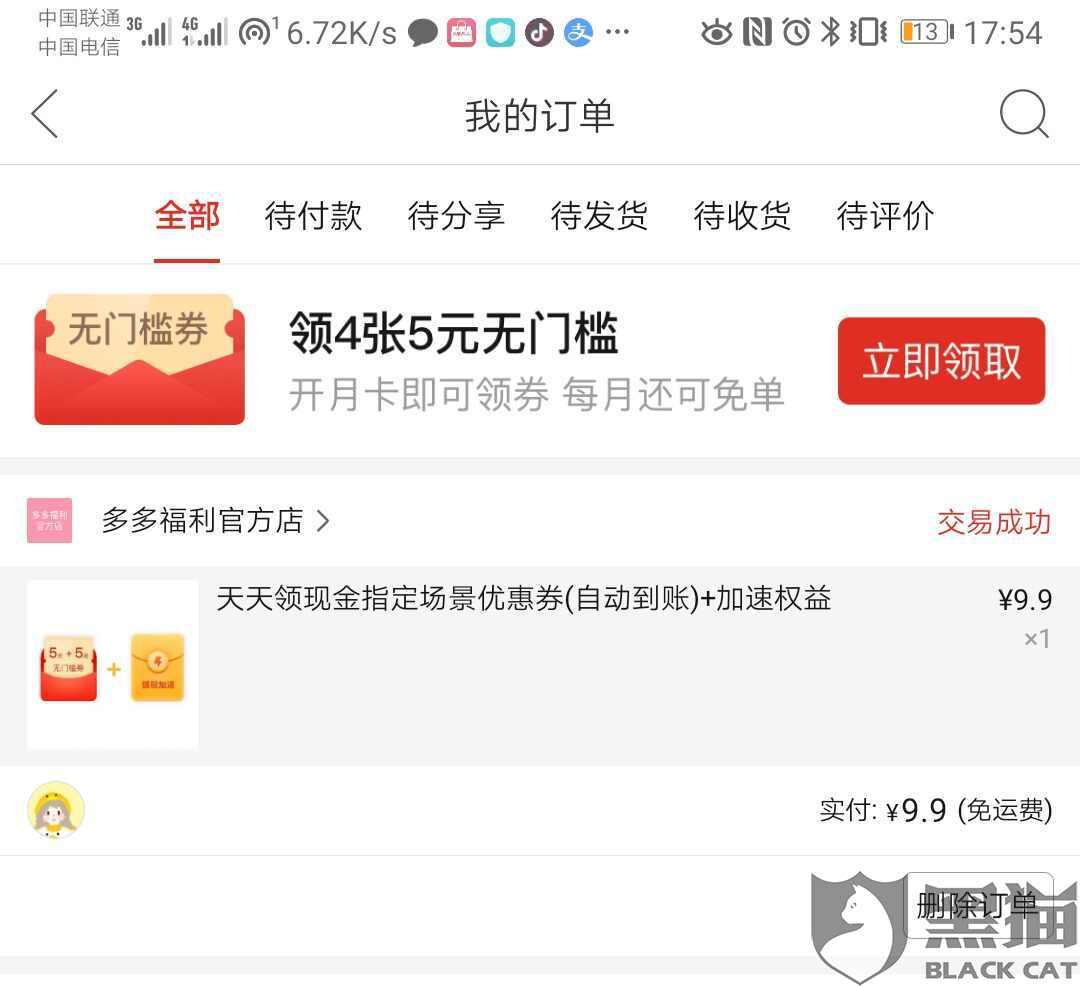Select the 全部 orders tab
This screenshot has width=1080, height=986.
(x=187, y=216)
